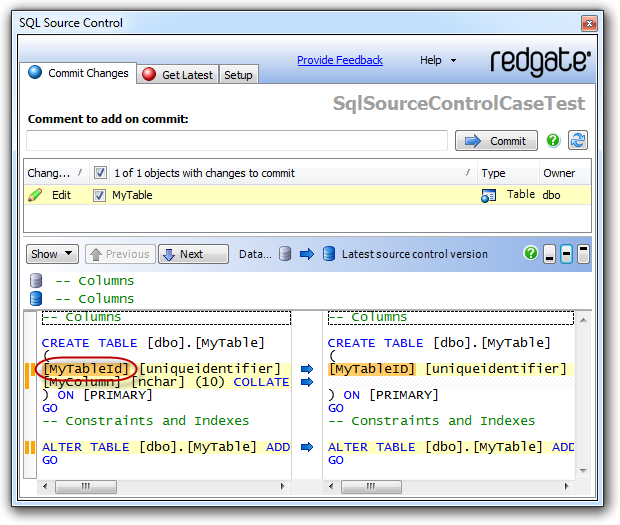The image size is (620, 525).
Task: Switch to the Get Latest tab
Action: point(178,74)
